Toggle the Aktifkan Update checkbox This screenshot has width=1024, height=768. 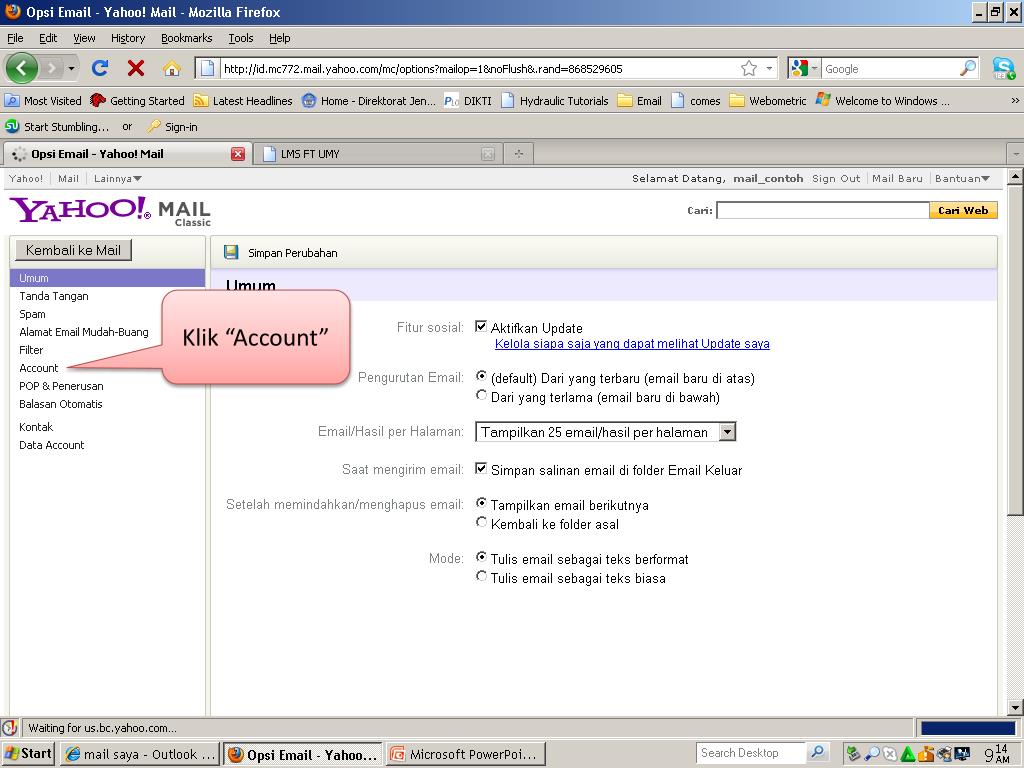(481, 327)
